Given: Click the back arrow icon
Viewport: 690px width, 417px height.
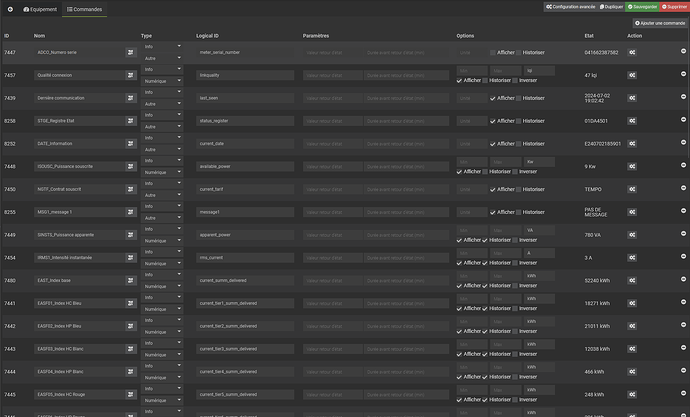Looking at the screenshot, I should click(10, 9).
